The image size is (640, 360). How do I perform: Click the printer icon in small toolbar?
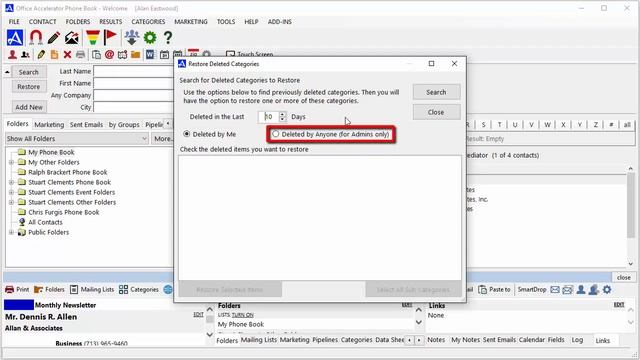[80, 54]
